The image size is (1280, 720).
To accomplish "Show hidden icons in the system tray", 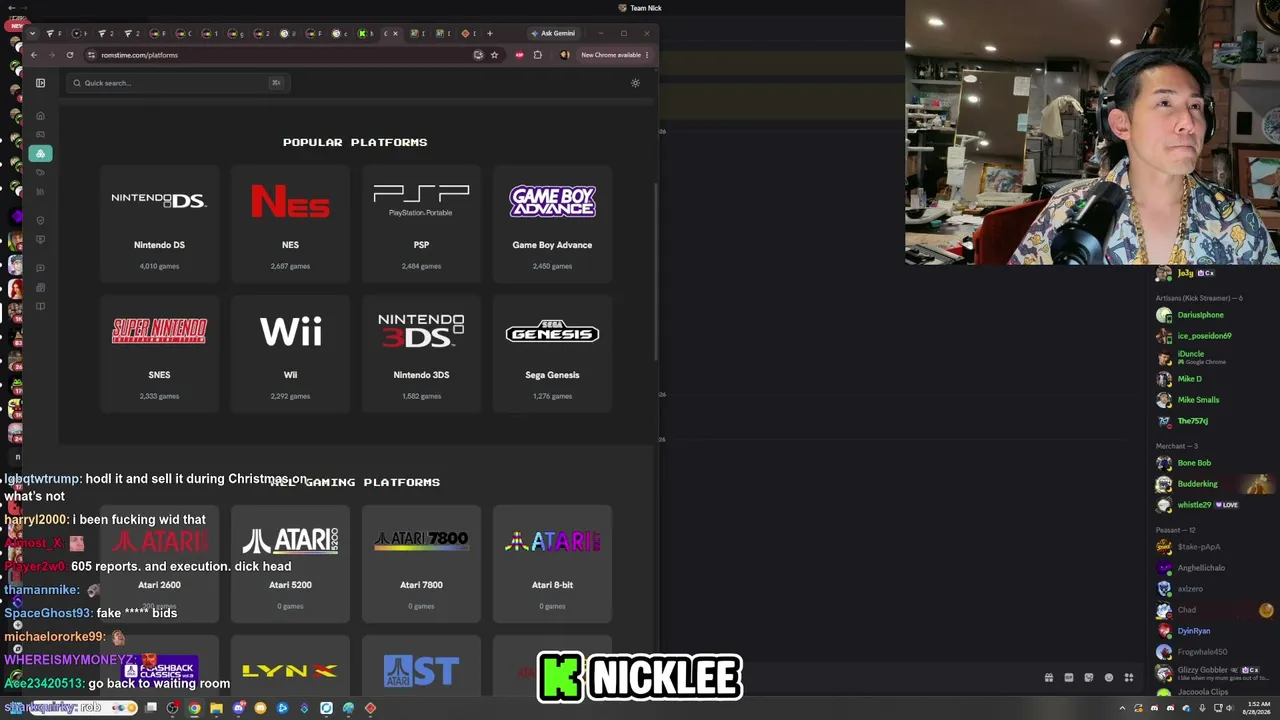I will [x=1122, y=709].
